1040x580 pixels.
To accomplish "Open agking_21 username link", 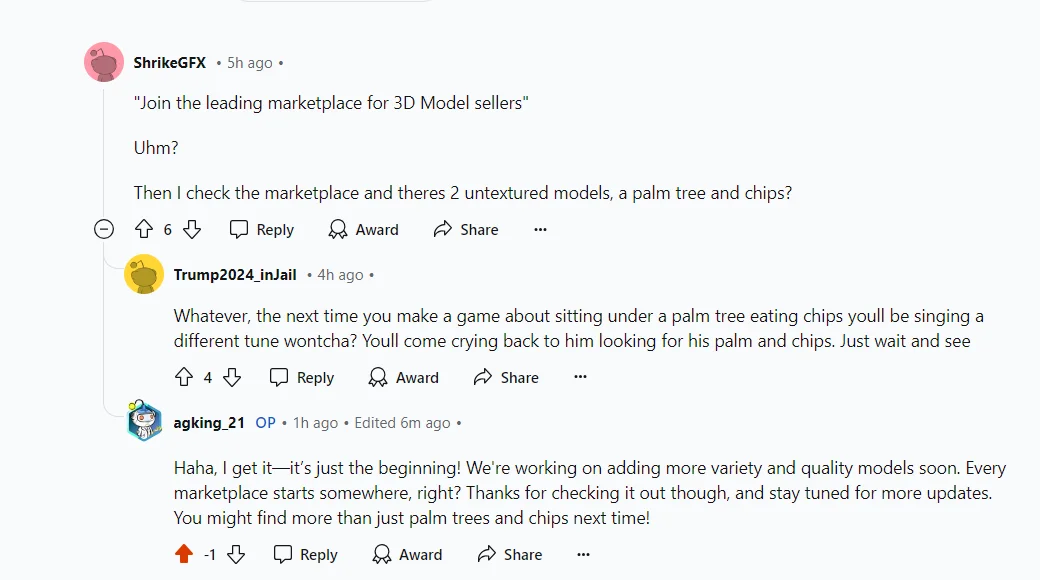I will coord(209,423).
